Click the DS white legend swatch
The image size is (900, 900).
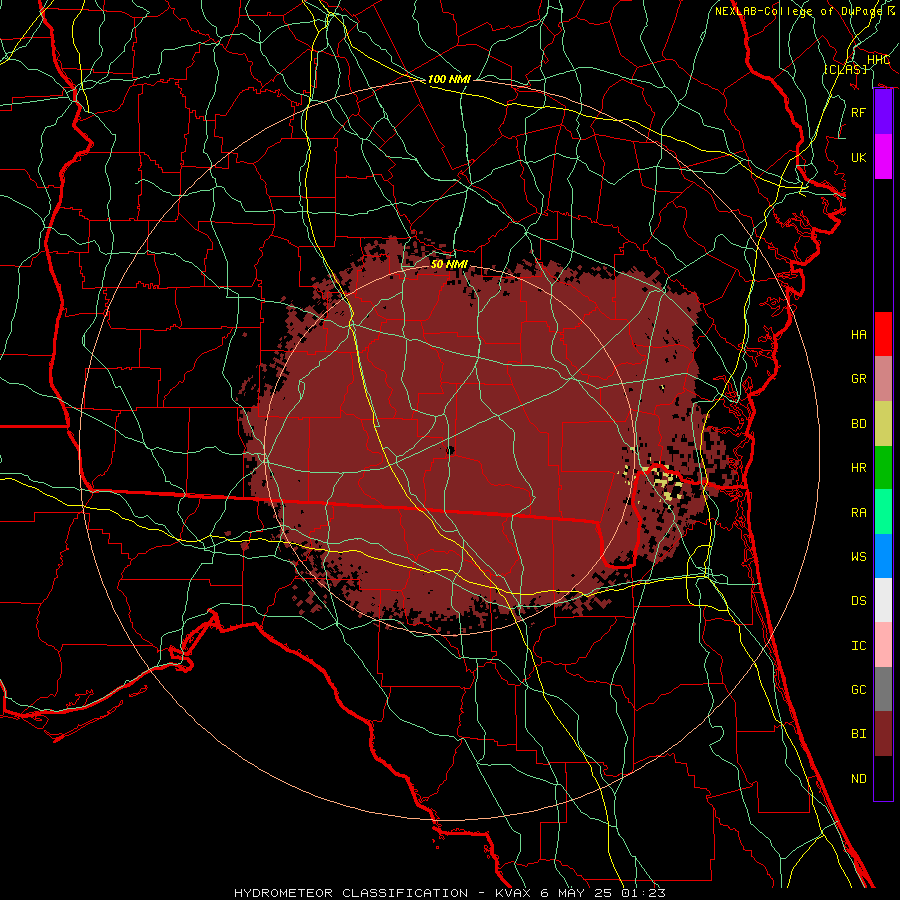pos(883,600)
